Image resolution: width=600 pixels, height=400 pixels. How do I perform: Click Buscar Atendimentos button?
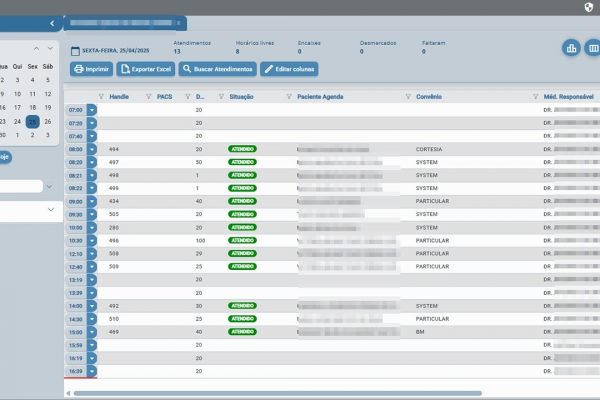click(217, 69)
